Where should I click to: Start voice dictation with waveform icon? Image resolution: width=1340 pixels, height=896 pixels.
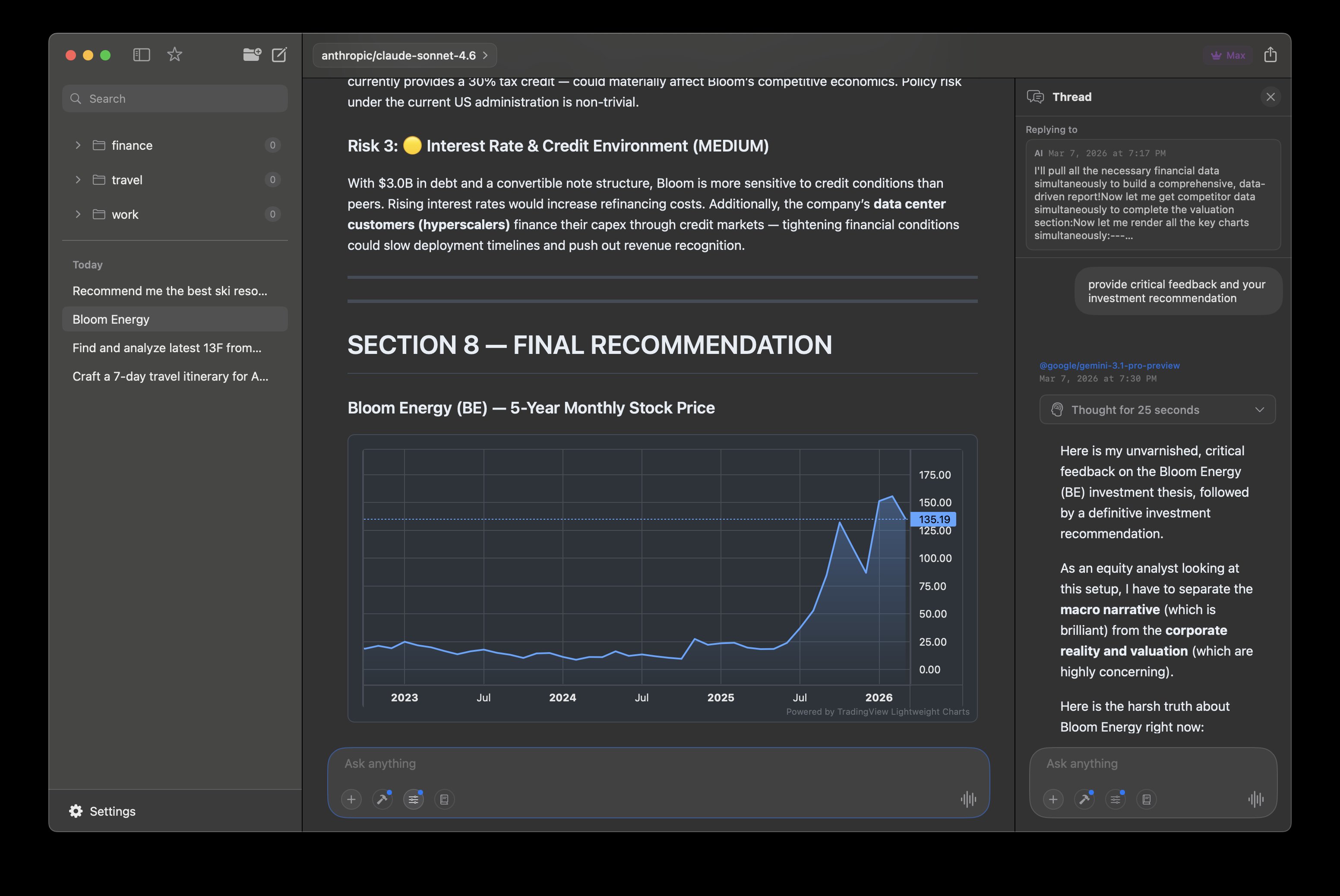pyautogui.click(x=967, y=799)
